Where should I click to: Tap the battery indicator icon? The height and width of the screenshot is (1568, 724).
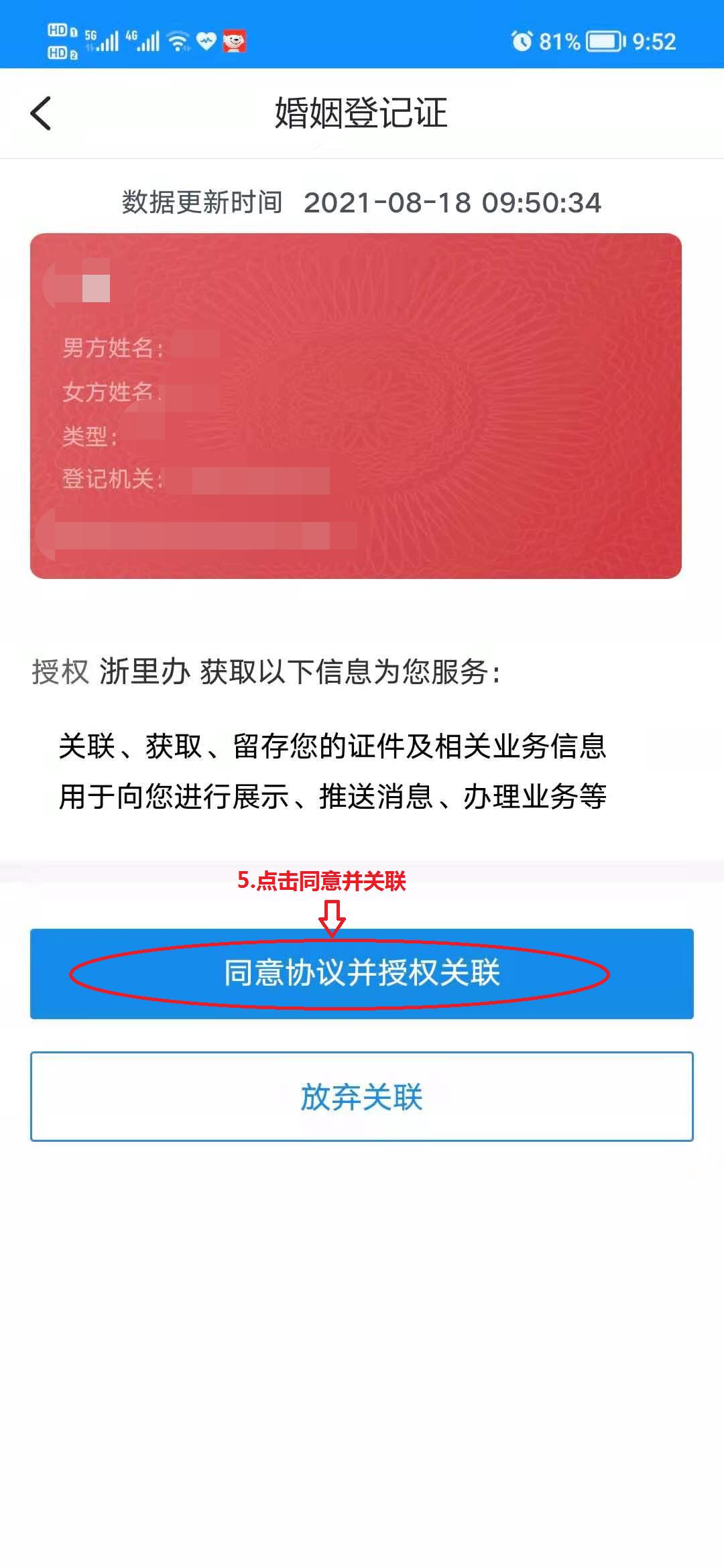pos(605,42)
